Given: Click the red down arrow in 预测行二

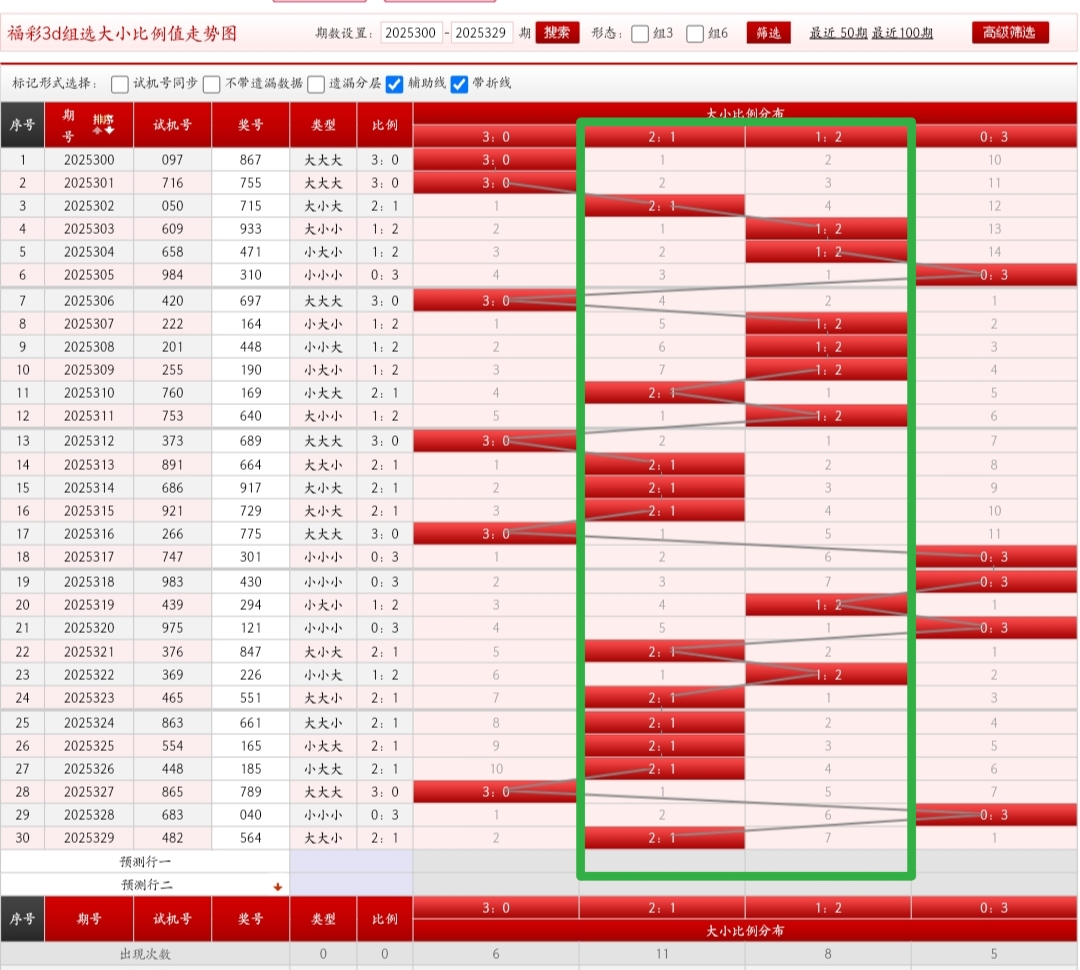Looking at the screenshot, I should (278, 886).
